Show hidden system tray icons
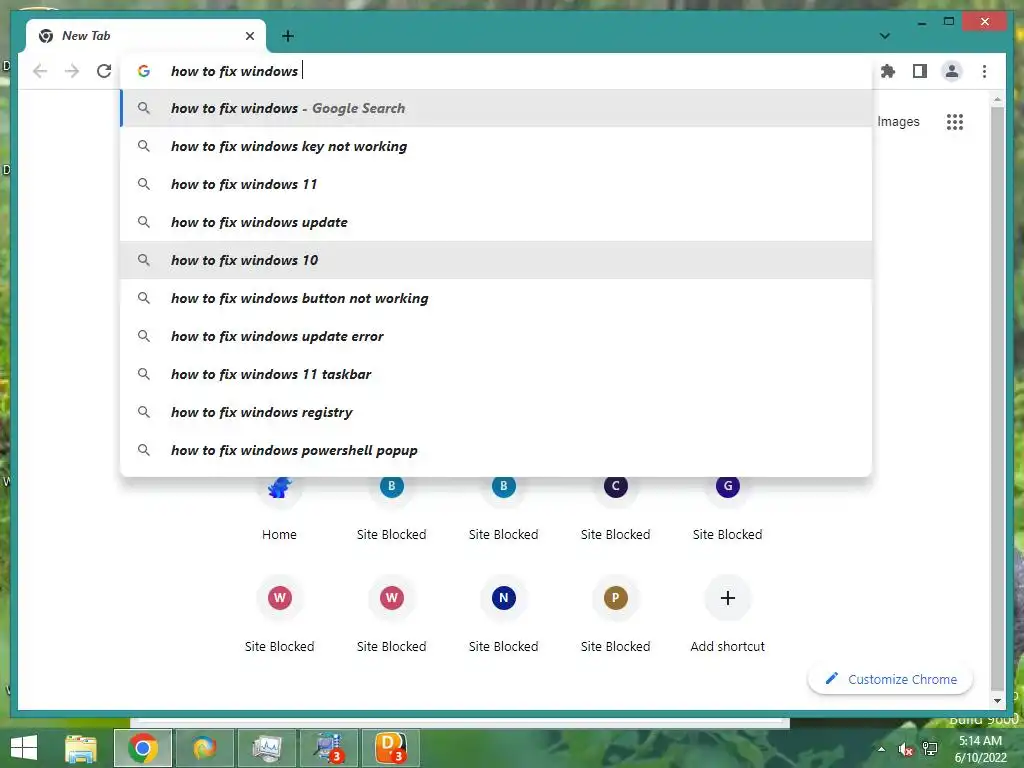The width and height of the screenshot is (1024, 768). [x=881, y=749]
